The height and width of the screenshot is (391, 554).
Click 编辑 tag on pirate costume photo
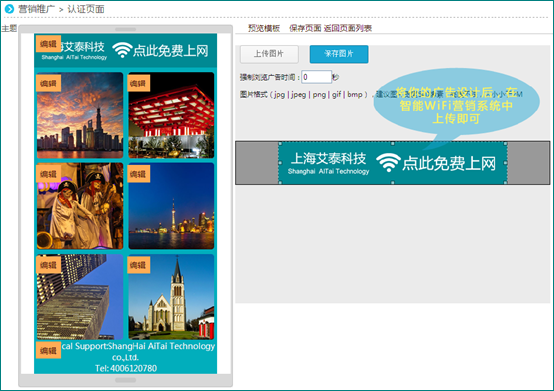click(x=48, y=174)
